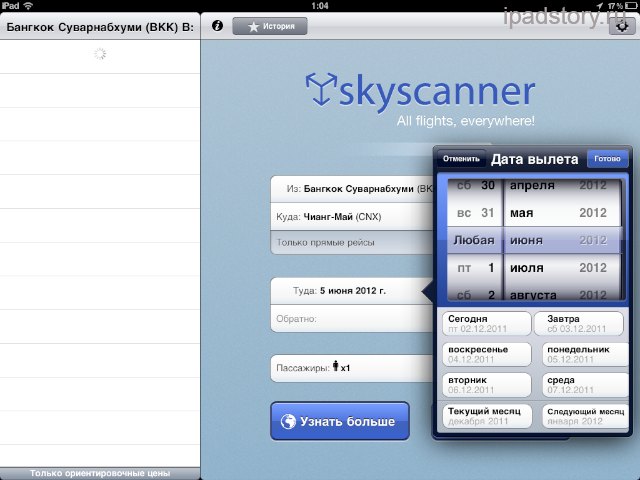Select the Из: Бангкок Суварнабхуми field

click(352, 189)
